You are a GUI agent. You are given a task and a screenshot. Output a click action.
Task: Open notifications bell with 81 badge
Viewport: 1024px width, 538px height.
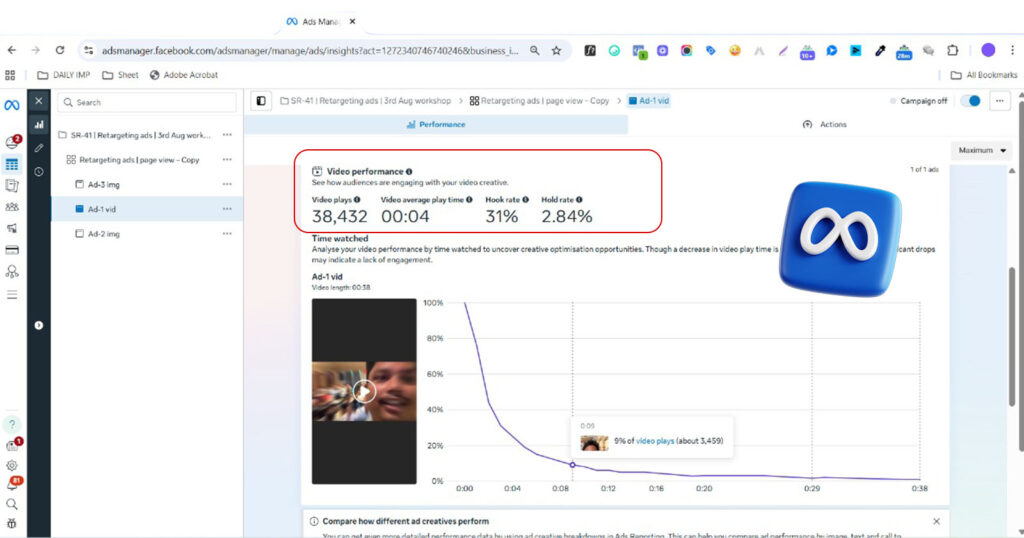click(x=13, y=484)
